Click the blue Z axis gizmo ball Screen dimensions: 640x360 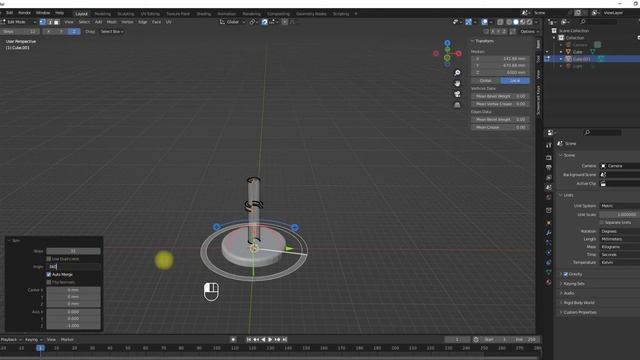tap(447, 43)
